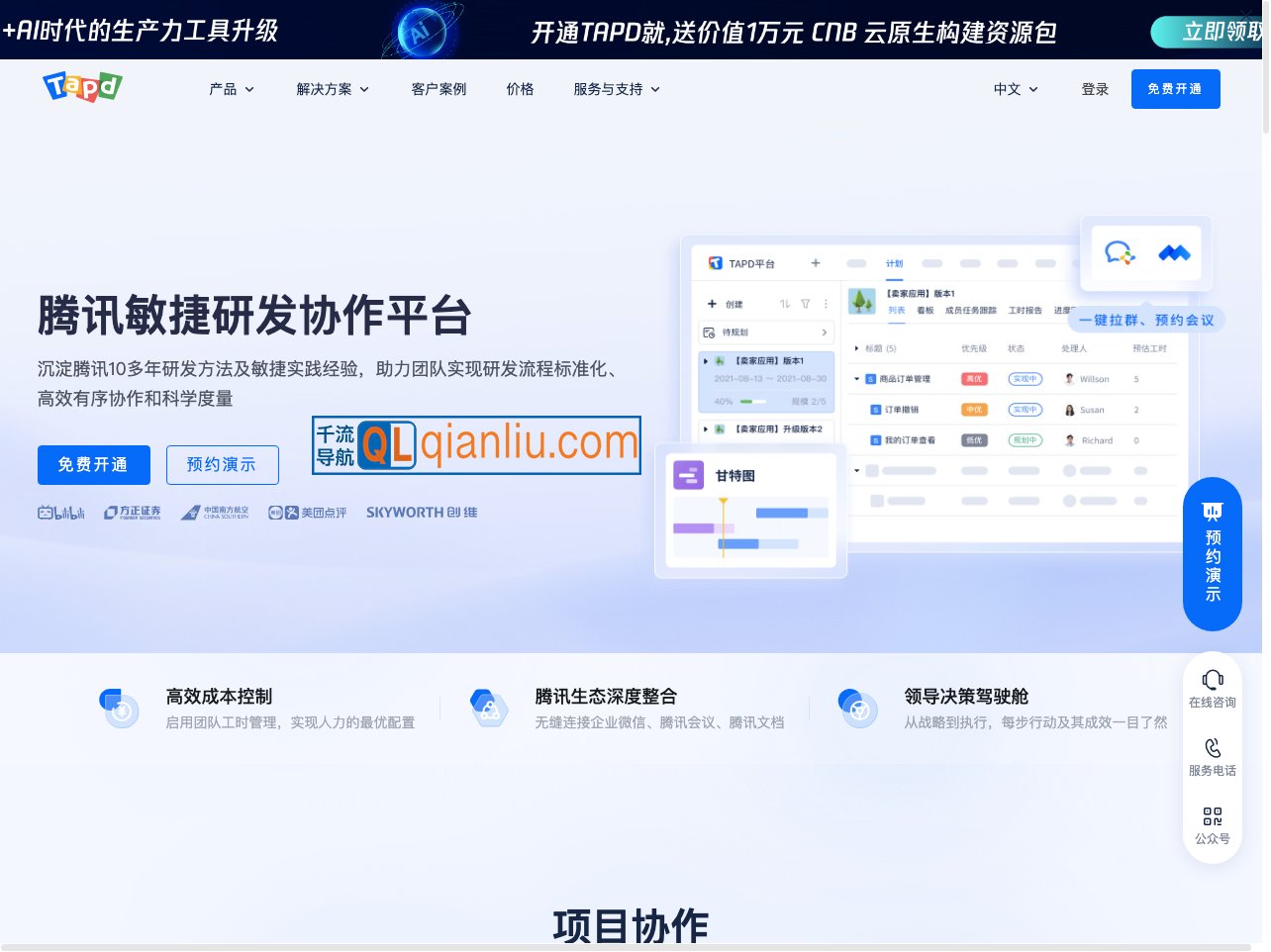The image size is (1271, 952).
Task: Click the blue 免费开通 hero button
Action: coord(94,465)
